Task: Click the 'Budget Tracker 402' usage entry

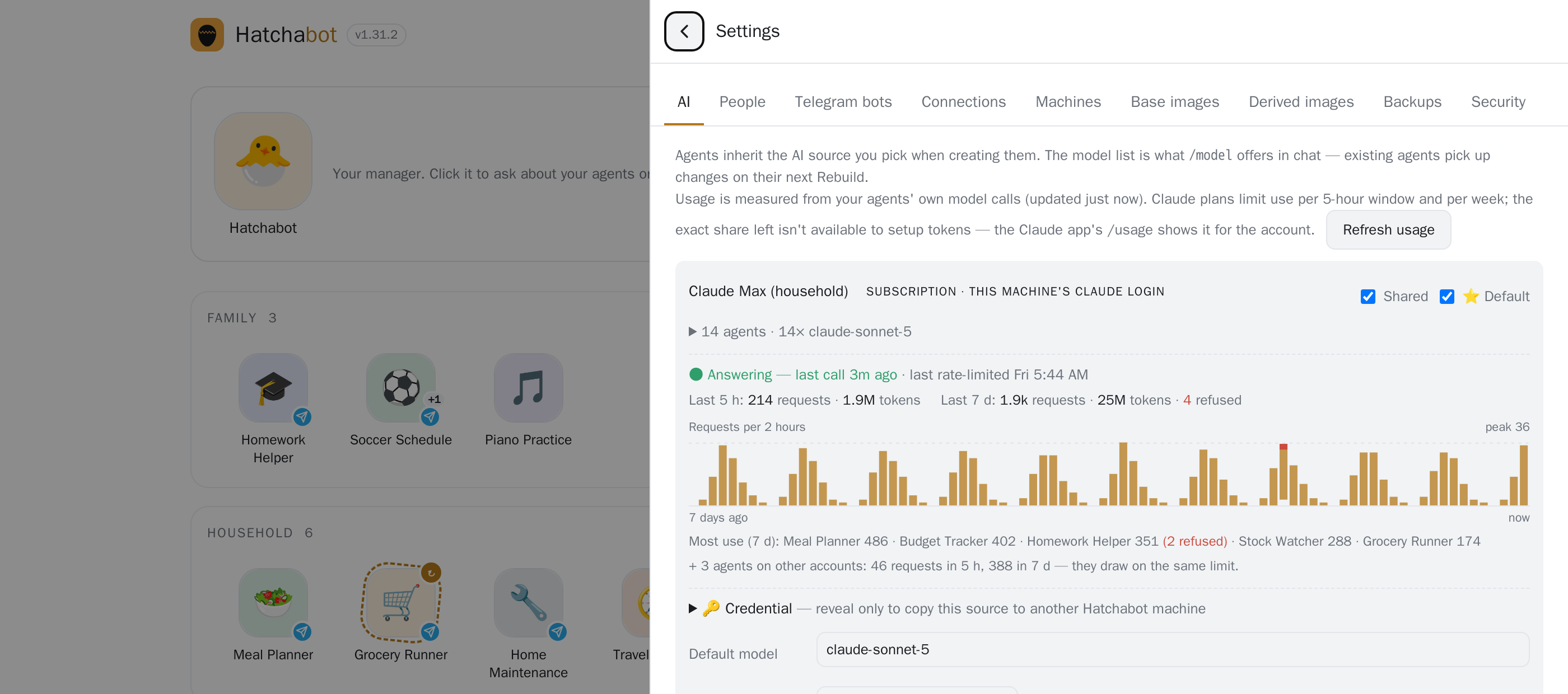Action: pyautogui.click(x=958, y=541)
